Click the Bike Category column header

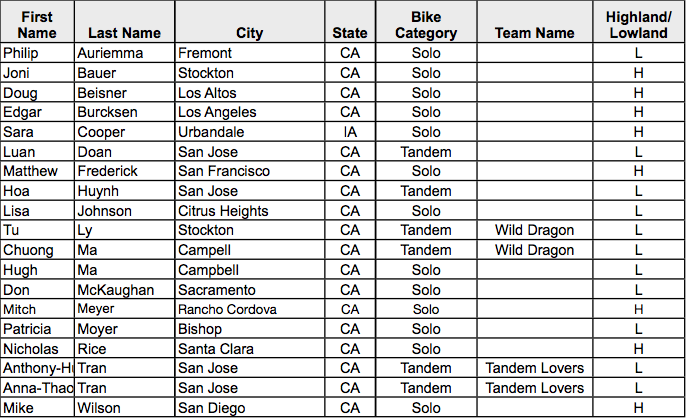[x=425, y=25]
